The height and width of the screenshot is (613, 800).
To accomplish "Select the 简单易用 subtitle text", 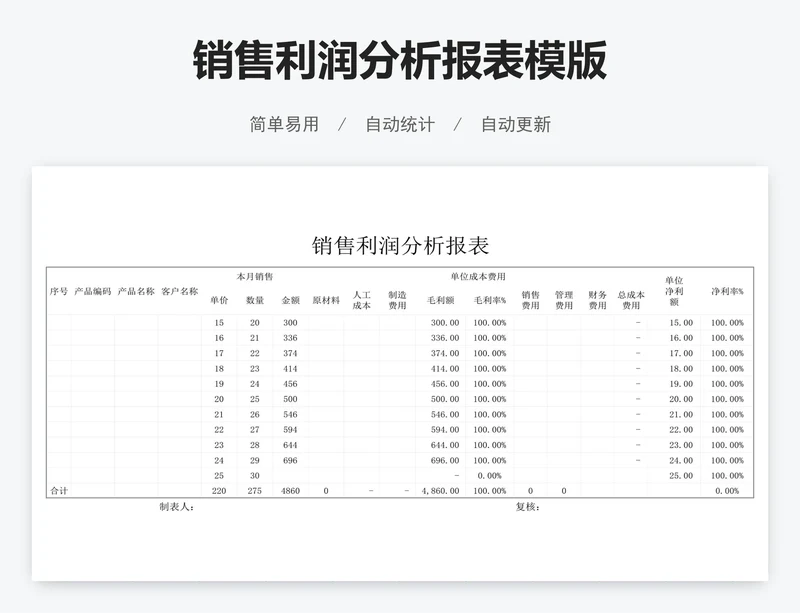I will tap(284, 124).
